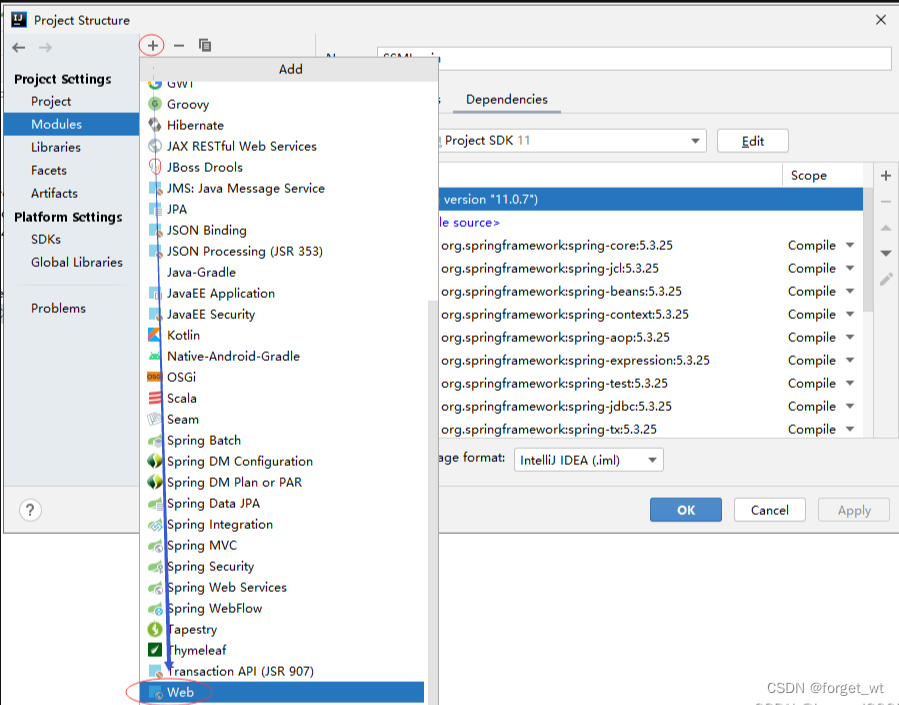
Task: Open Libraries settings
Action: [x=56, y=147]
